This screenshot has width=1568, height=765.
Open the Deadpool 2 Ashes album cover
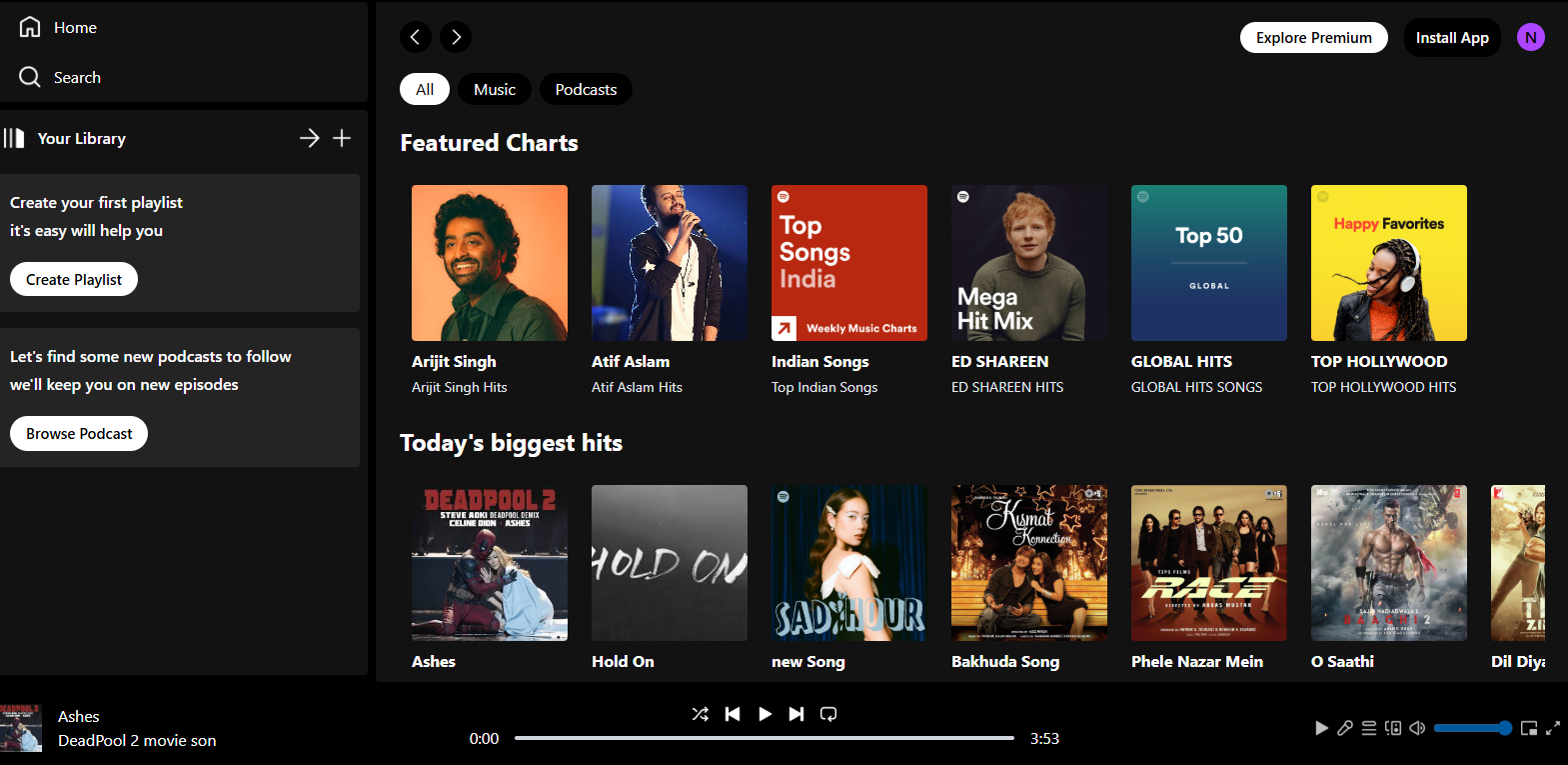[x=490, y=563]
